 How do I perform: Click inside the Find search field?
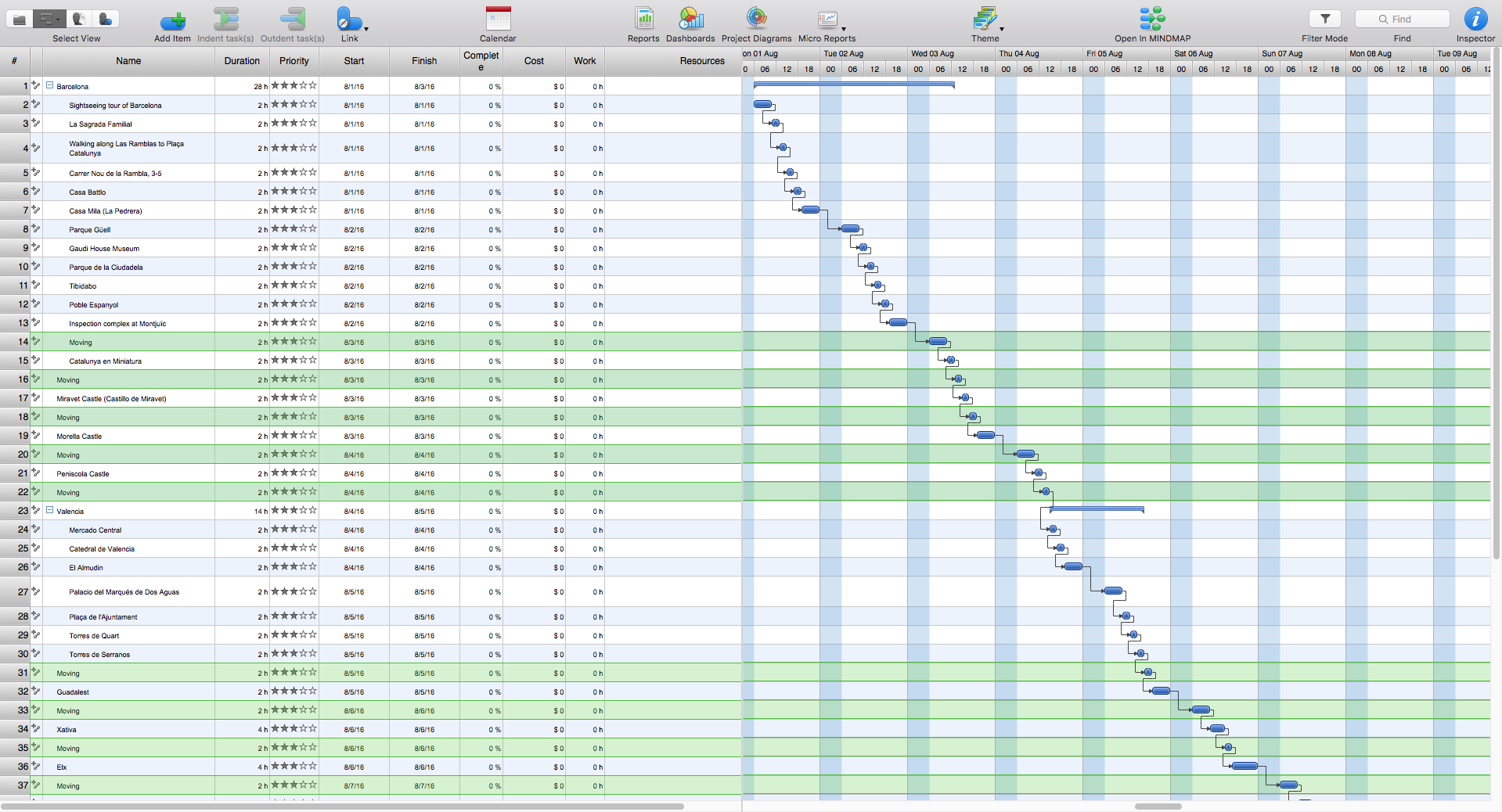pos(1405,18)
